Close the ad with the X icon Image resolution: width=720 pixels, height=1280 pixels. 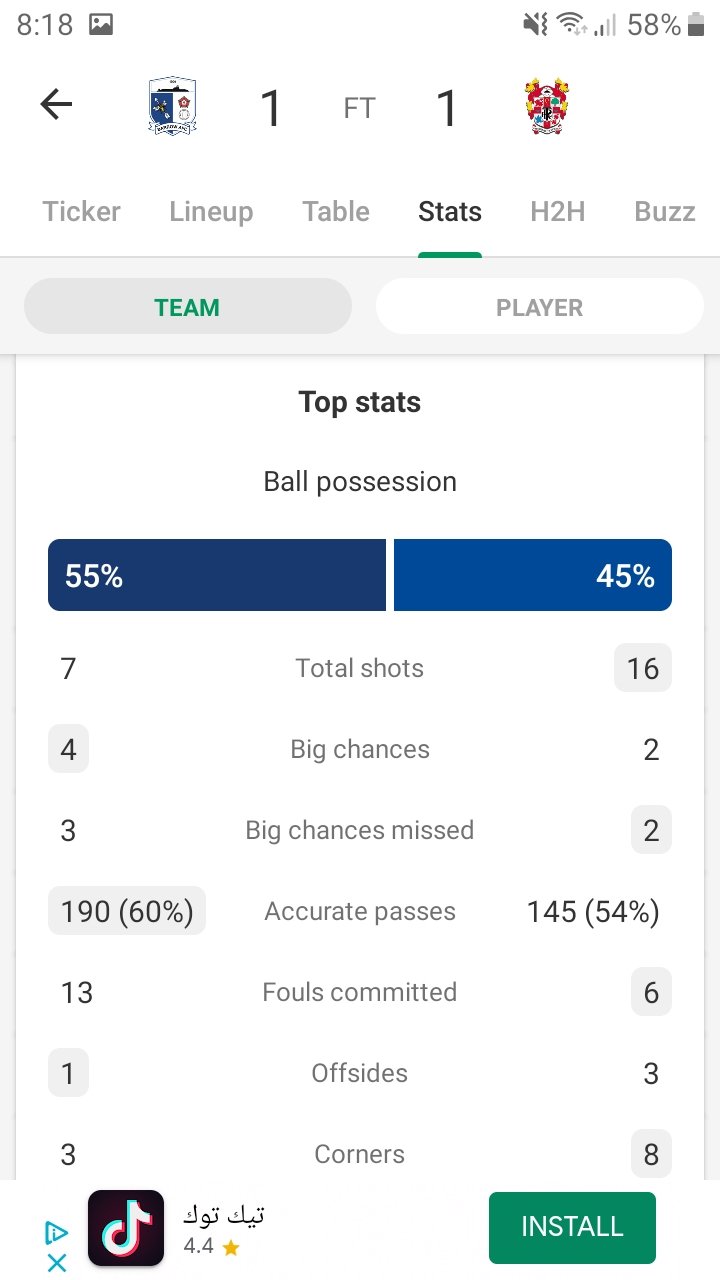(57, 1263)
